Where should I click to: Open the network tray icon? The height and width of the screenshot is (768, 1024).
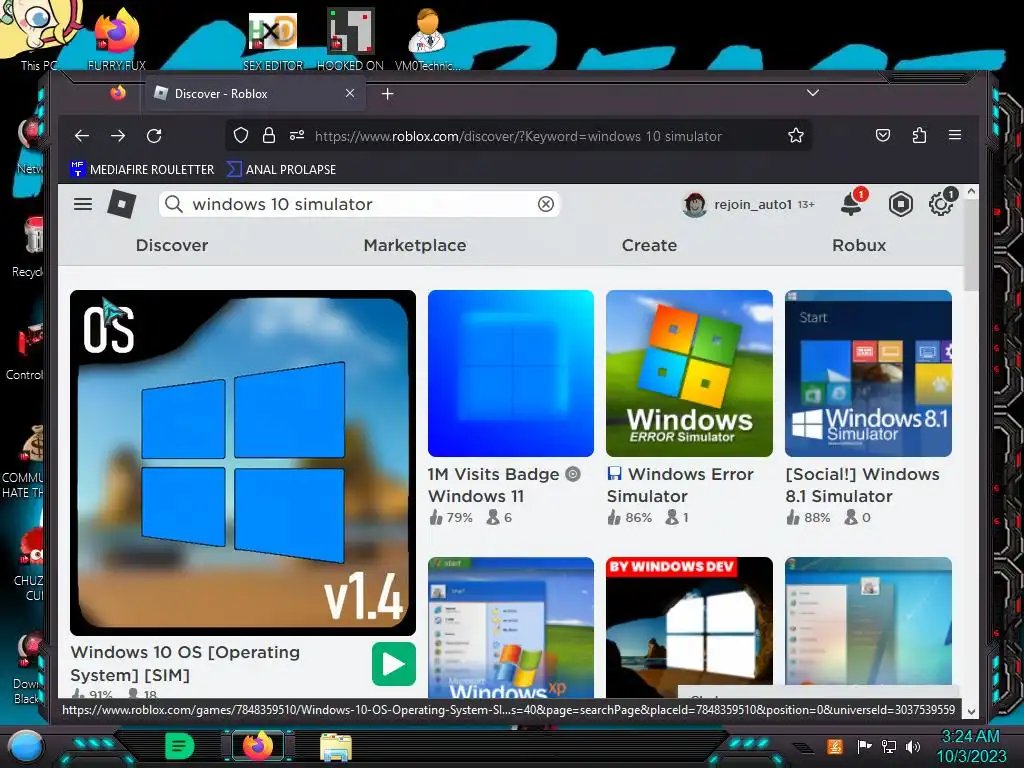[x=888, y=746]
